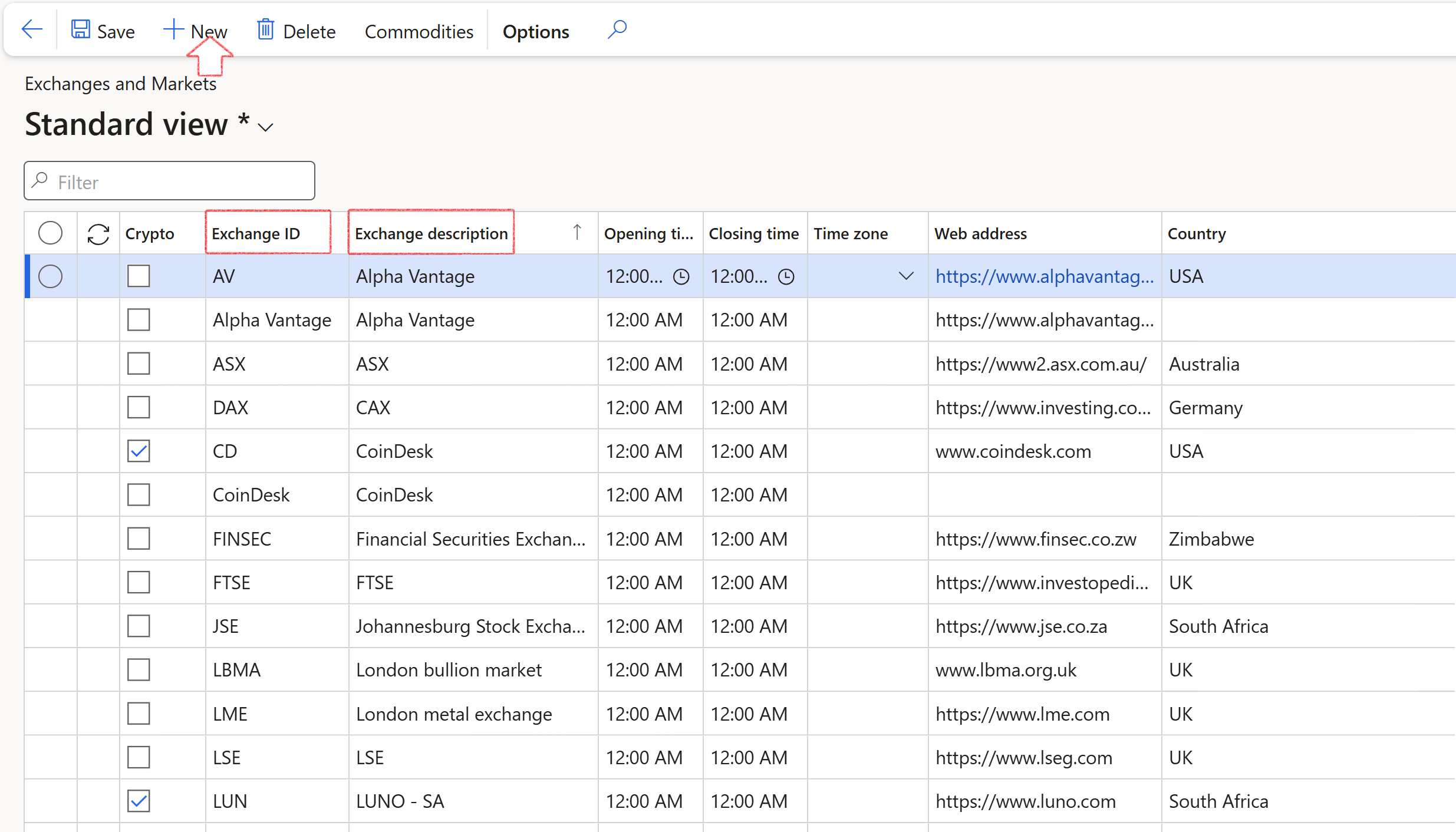Uncheck the Crypto checkbox for CD
The width and height of the screenshot is (1456, 832).
(139, 451)
